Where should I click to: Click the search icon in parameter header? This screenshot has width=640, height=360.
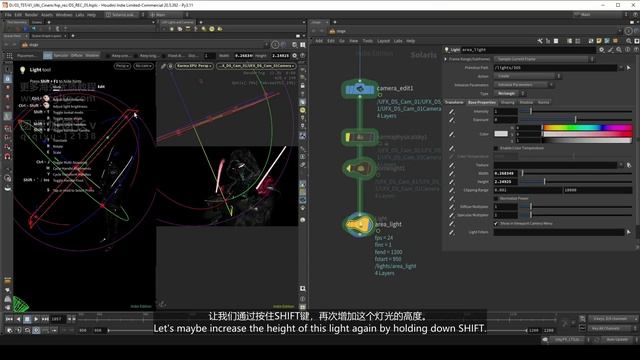click(619, 50)
